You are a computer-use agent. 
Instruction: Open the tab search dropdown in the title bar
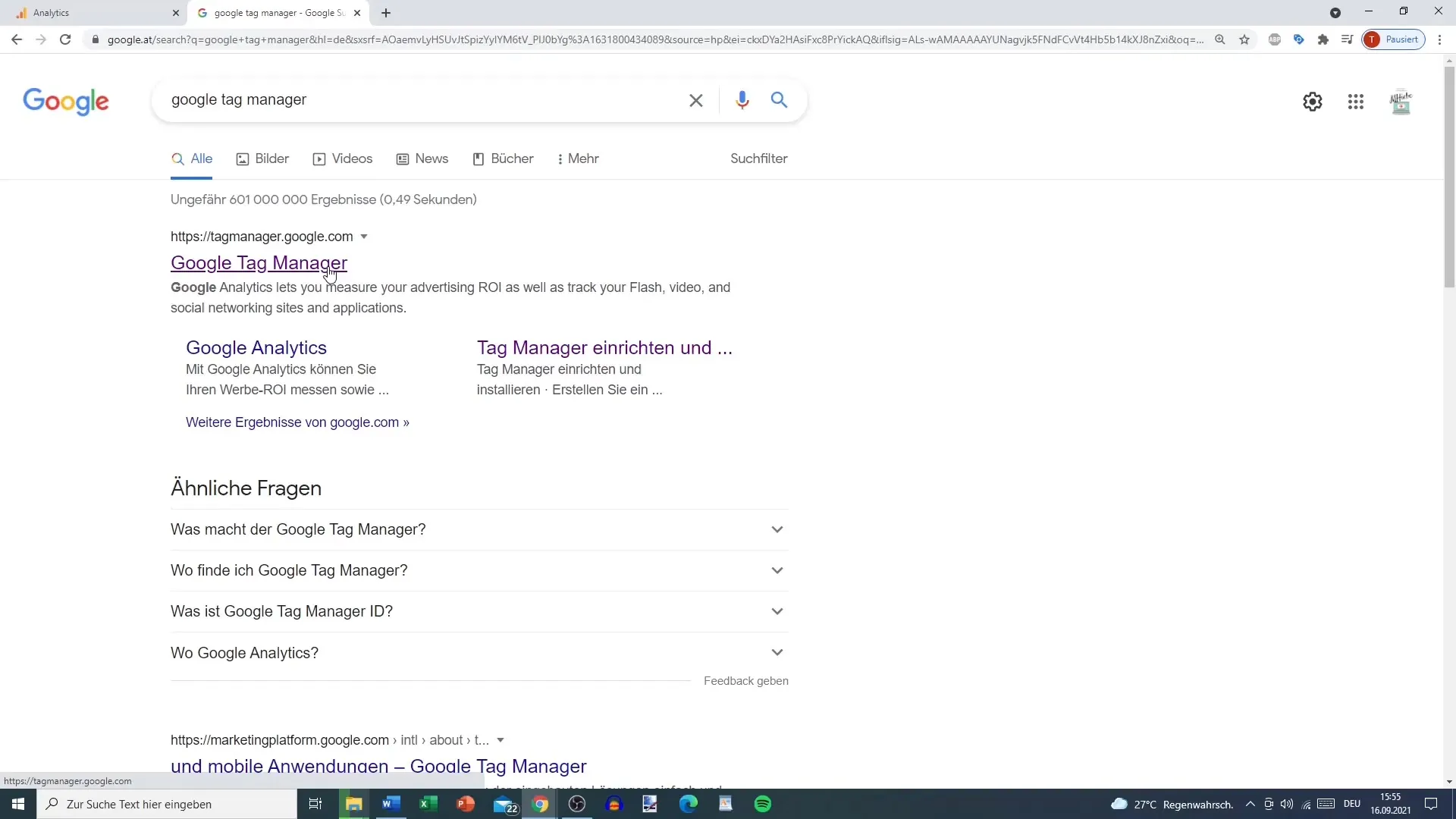(x=1335, y=13)
